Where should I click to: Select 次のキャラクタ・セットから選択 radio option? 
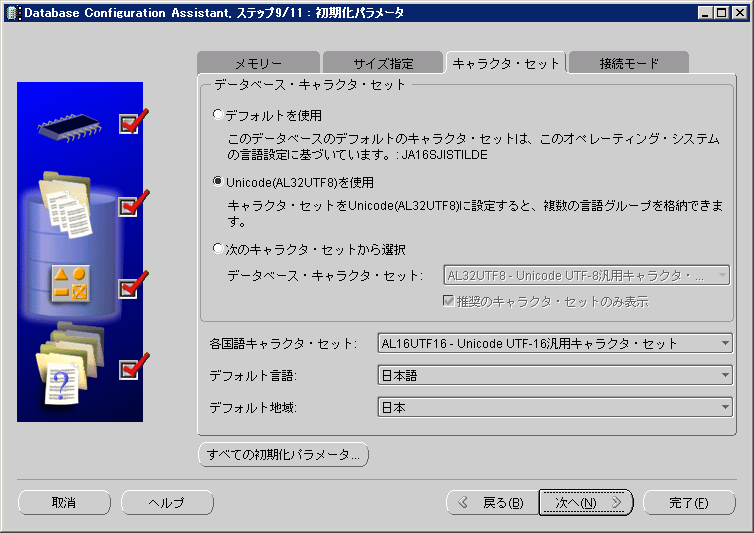[218, 249]
